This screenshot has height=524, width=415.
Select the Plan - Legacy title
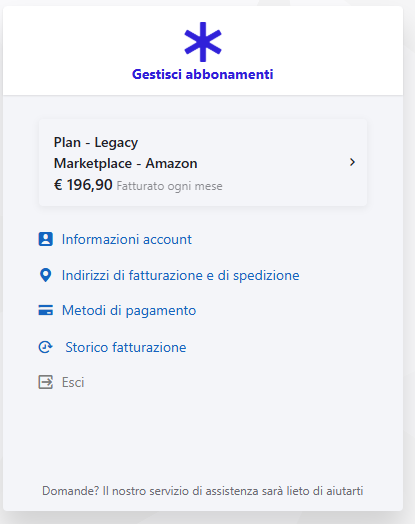[96, 142]
